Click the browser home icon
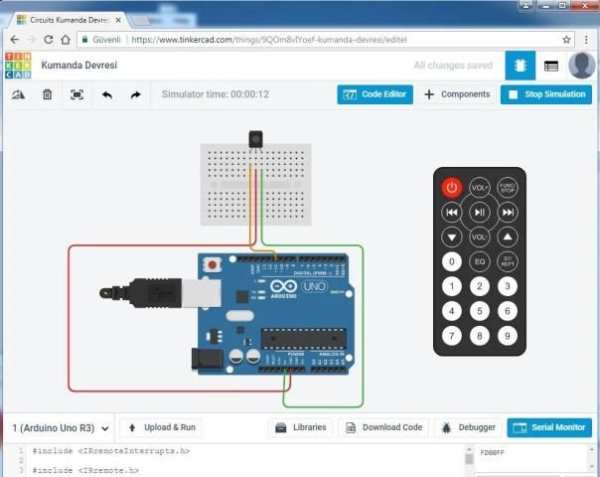The height and width of the screenshot is (477, 600). click(x=66, y=39)
